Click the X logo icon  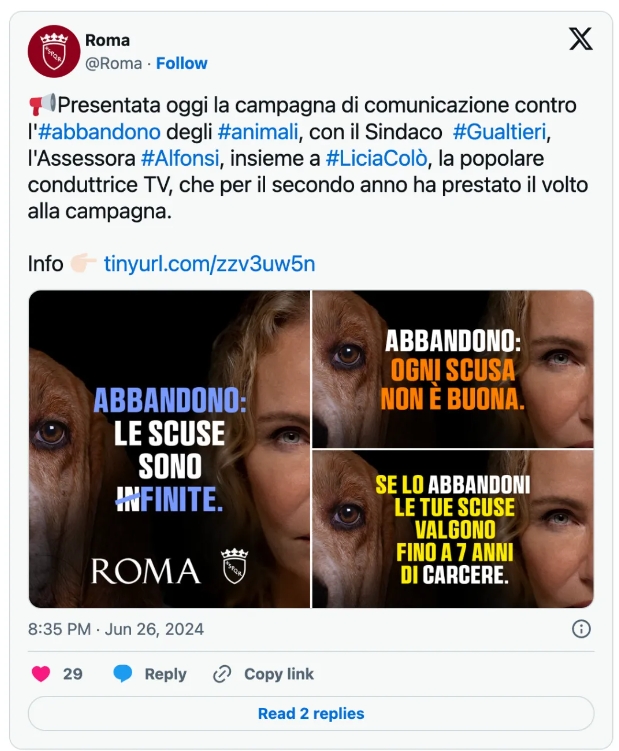point(581,39)
